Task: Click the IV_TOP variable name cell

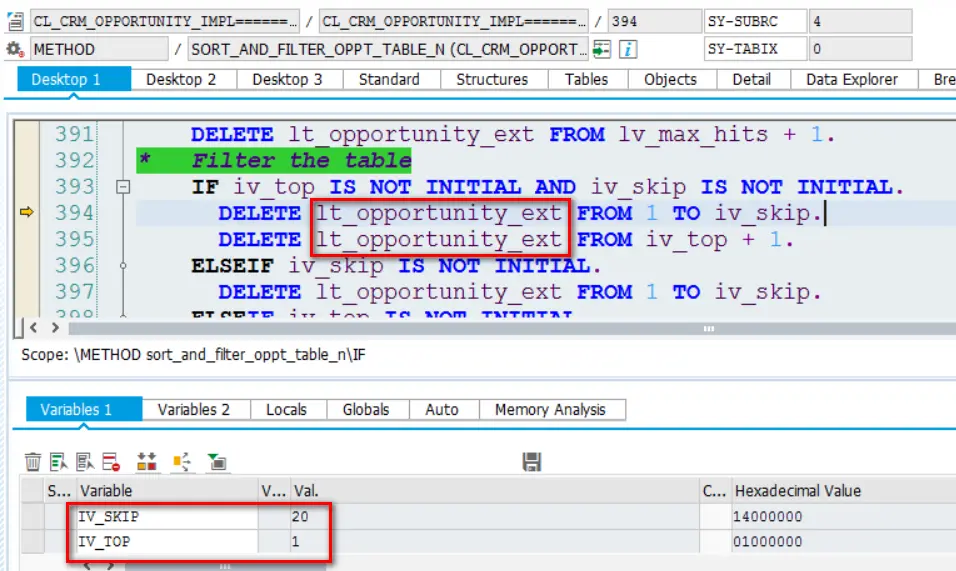Action: (167, 542)
